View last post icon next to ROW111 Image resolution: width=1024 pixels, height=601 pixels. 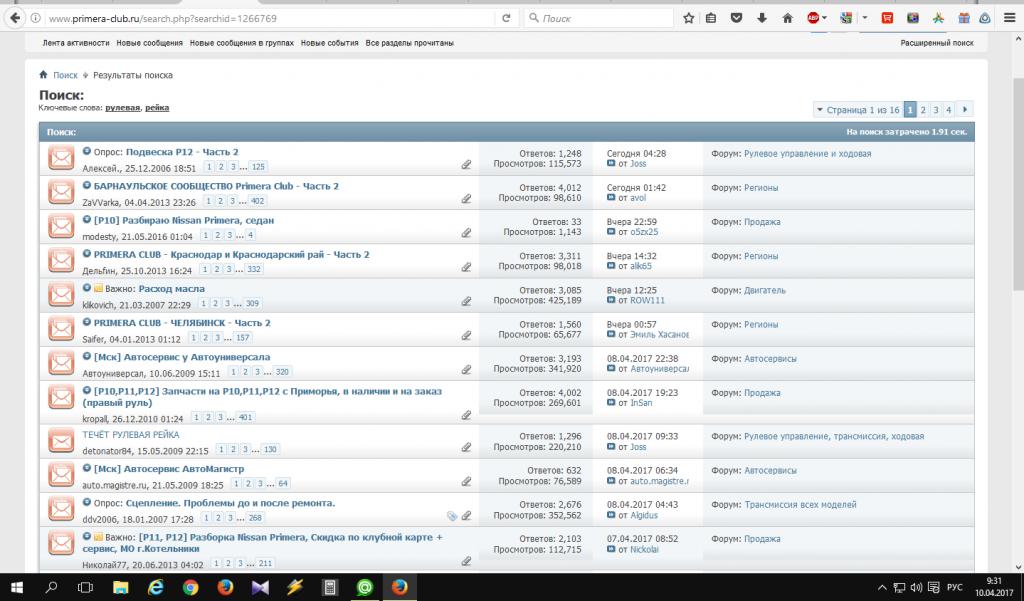point(611,300)
